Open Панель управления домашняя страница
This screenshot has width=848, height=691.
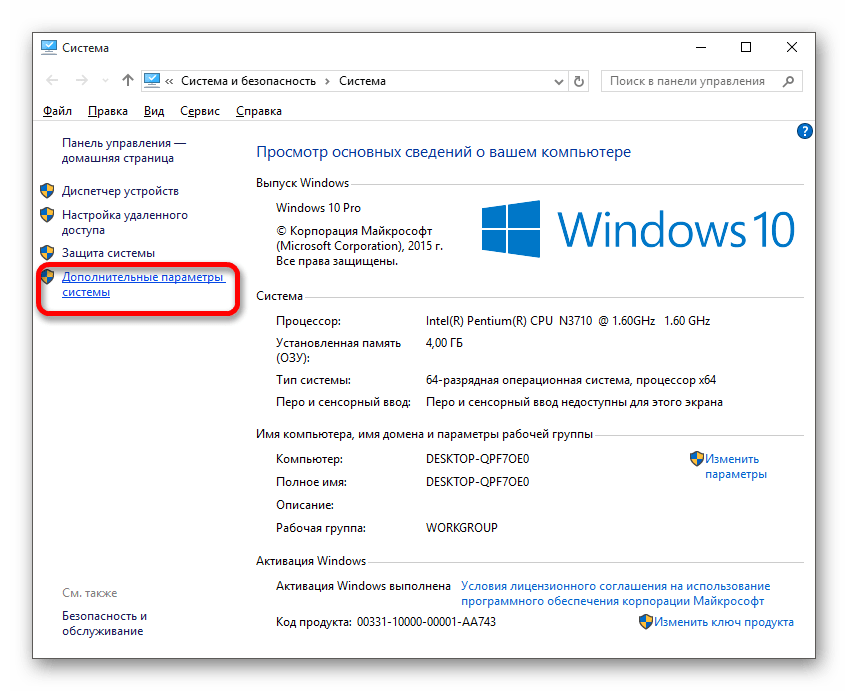(124, 150)
